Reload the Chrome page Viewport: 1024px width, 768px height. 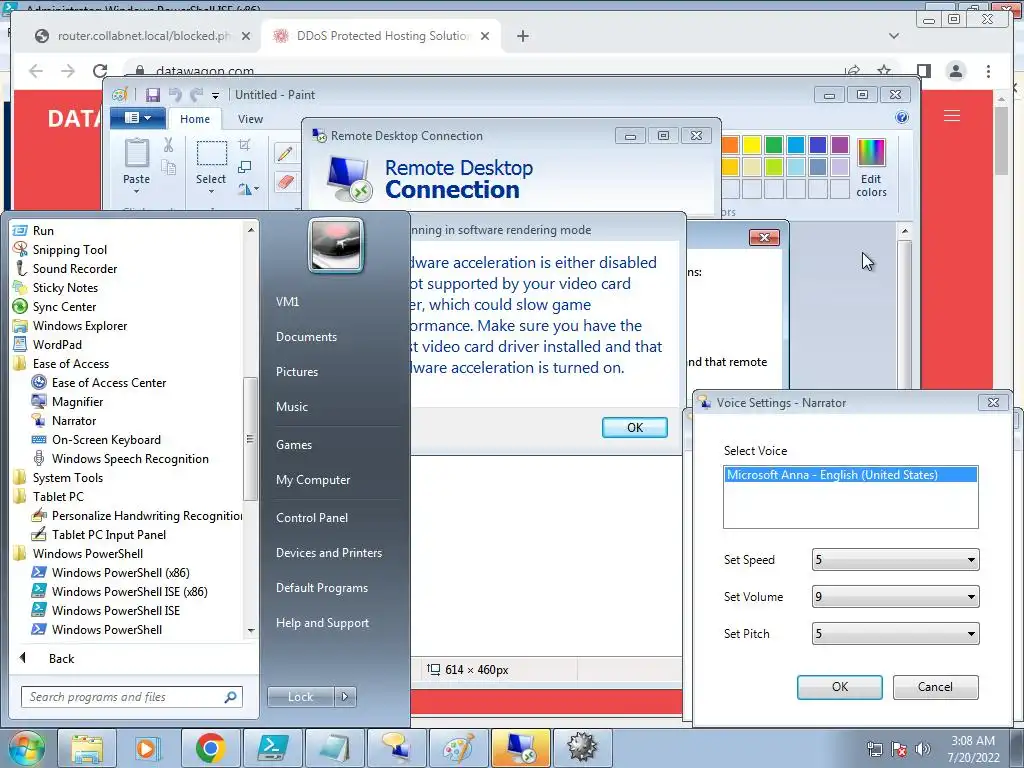coord(99,71)
